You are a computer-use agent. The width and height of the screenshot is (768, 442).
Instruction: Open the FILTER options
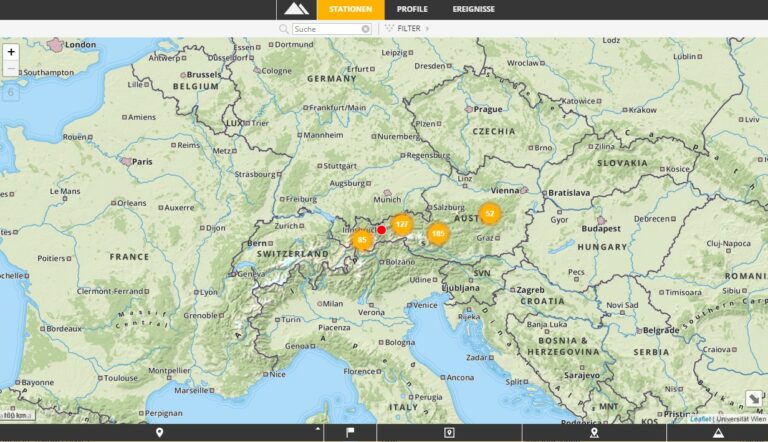point(409,28)
